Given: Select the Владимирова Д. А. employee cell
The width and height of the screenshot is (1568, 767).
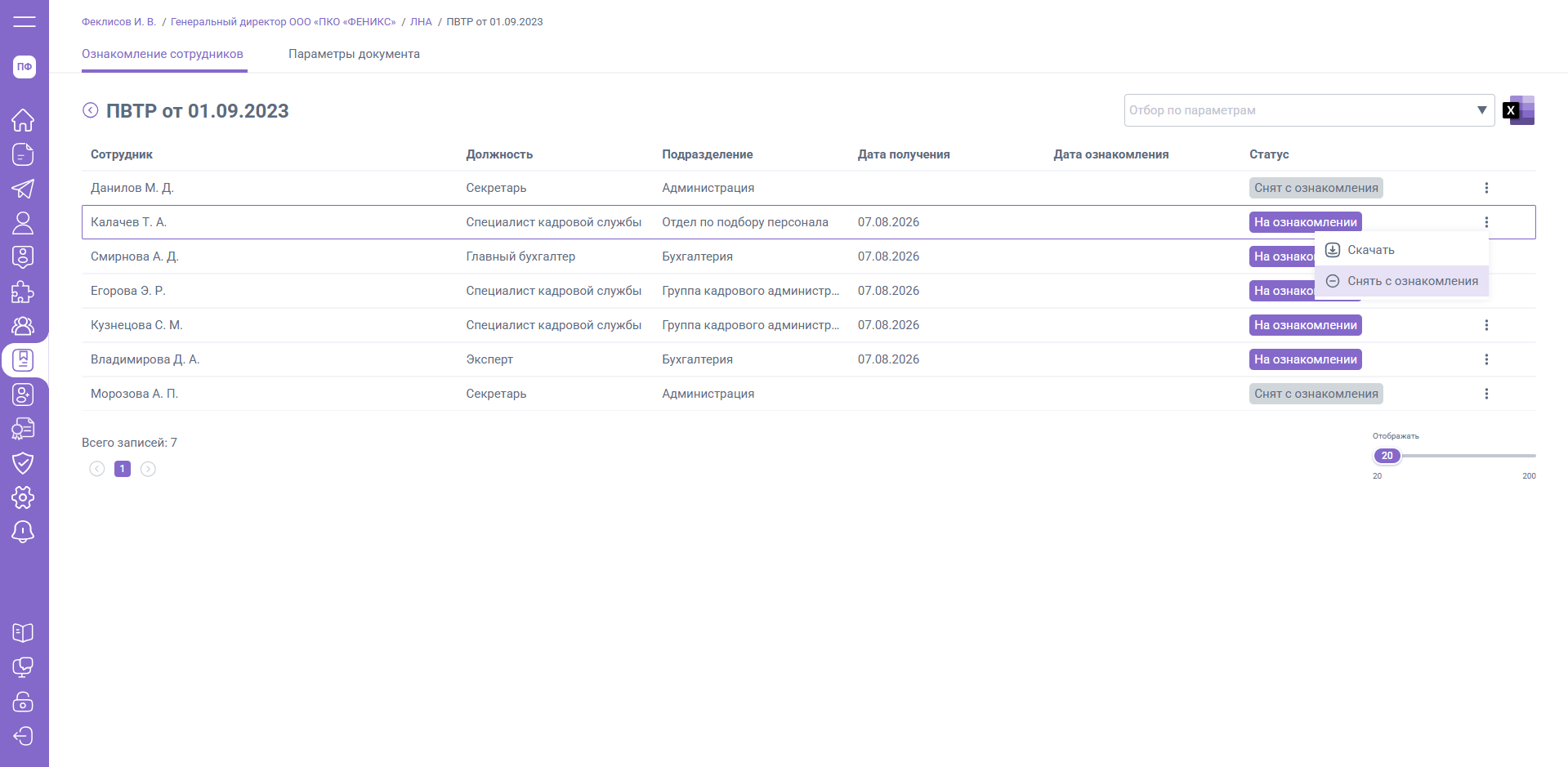Looking at the screenshot, I should pyautogui.click(x=145, y=359).
